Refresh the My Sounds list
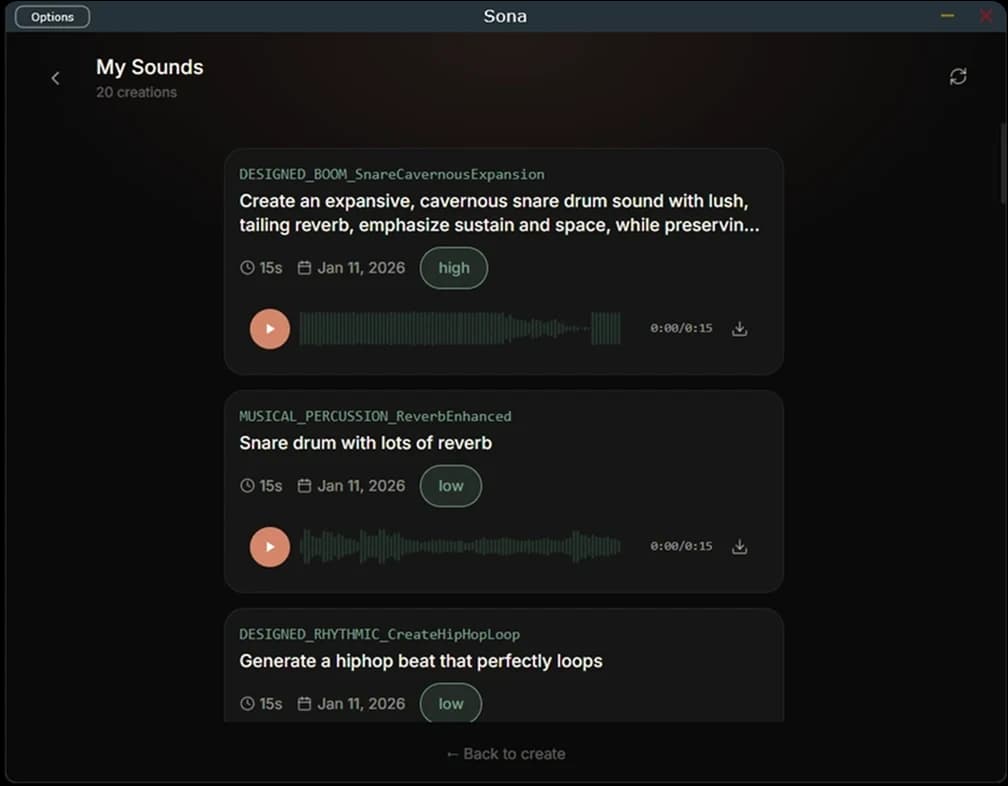 click(x=958, y=76)
